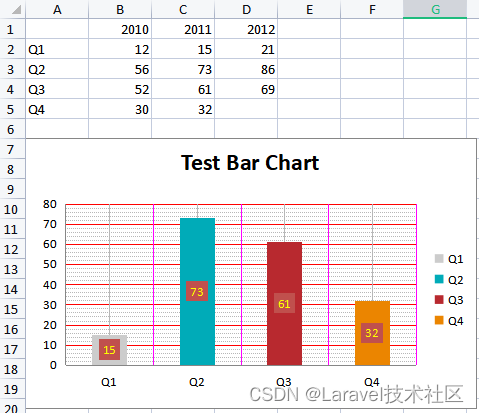Select row 2 header
Screen dimensions: 479x413
point(12,49)
